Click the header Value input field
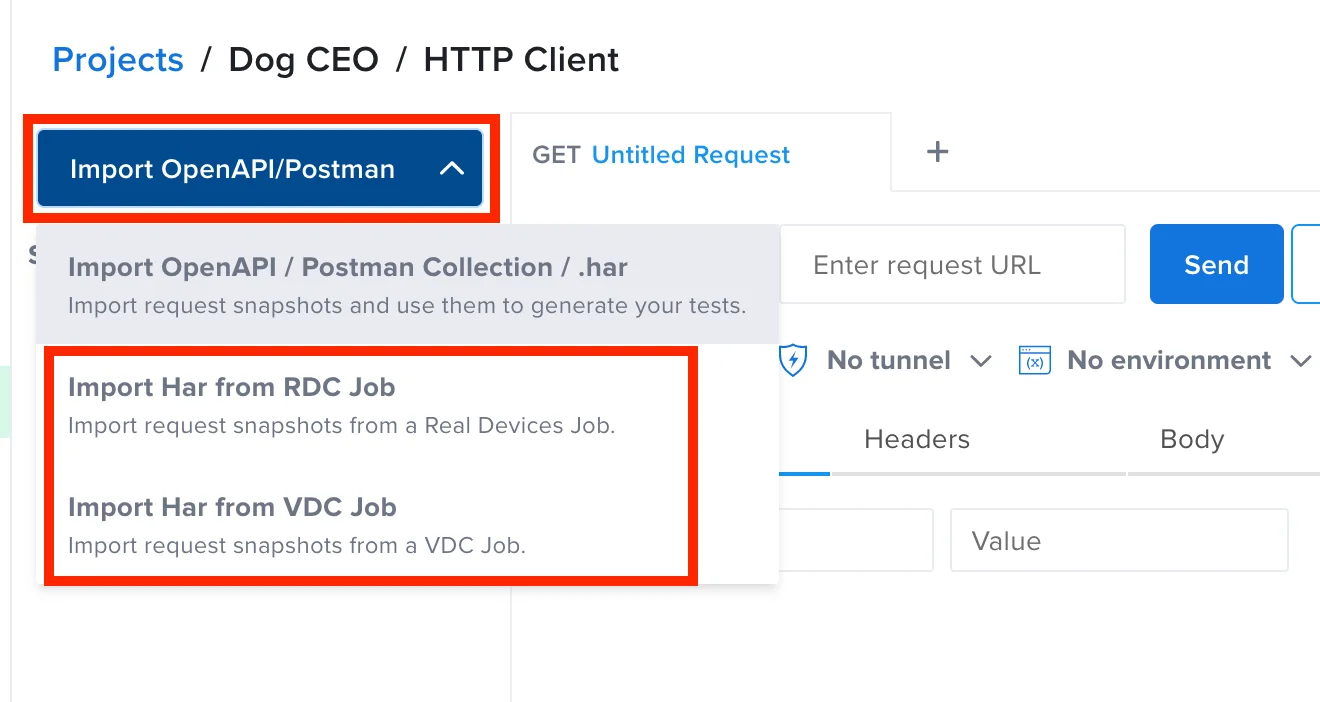Image resolution: width=1320 pixels, height=702 pixels. (x=1118, y=539)
